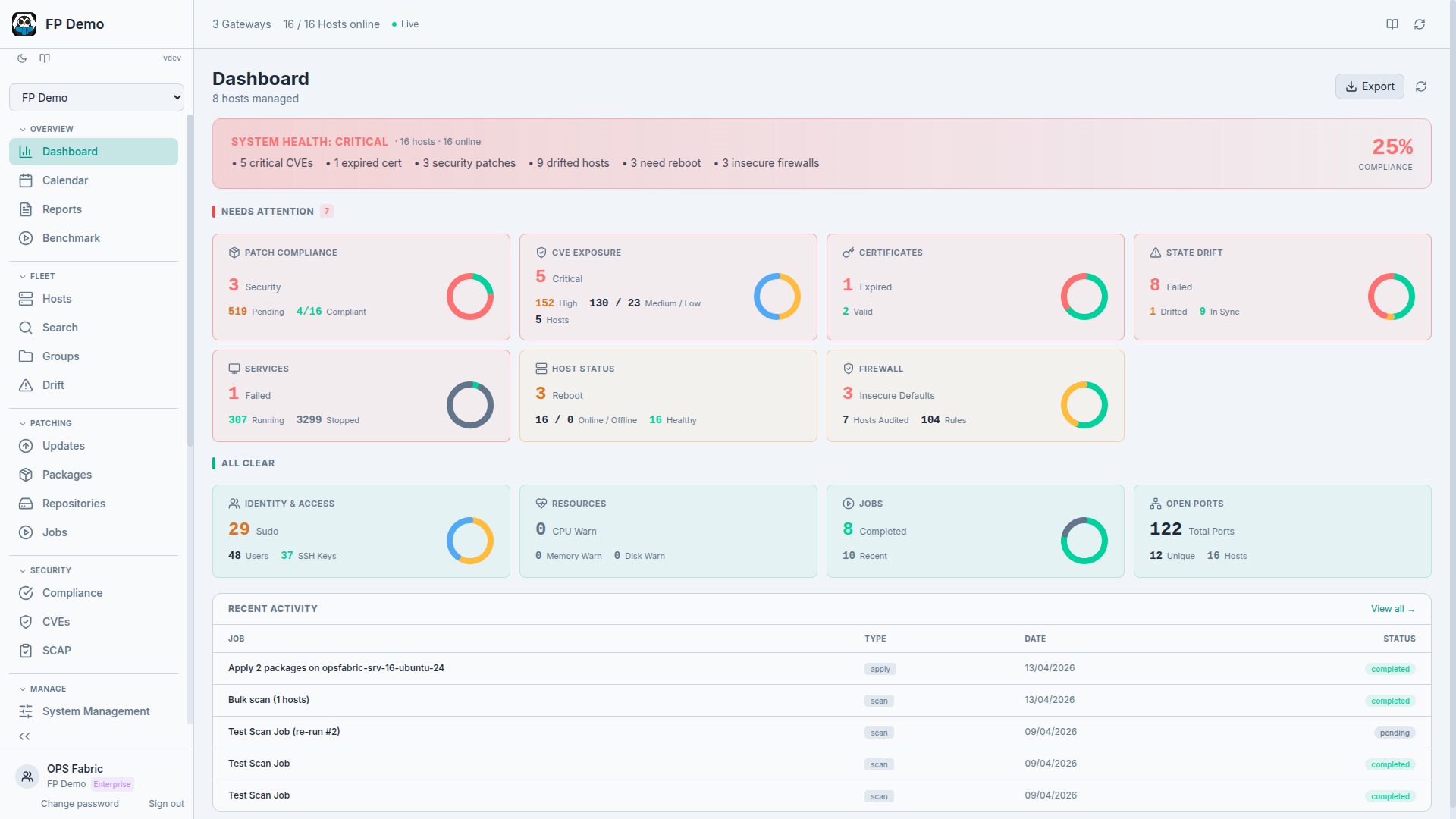This screenshot has width=1456, height=819.
Task: Switch to System Management
Action: click(x=95, y=711)
